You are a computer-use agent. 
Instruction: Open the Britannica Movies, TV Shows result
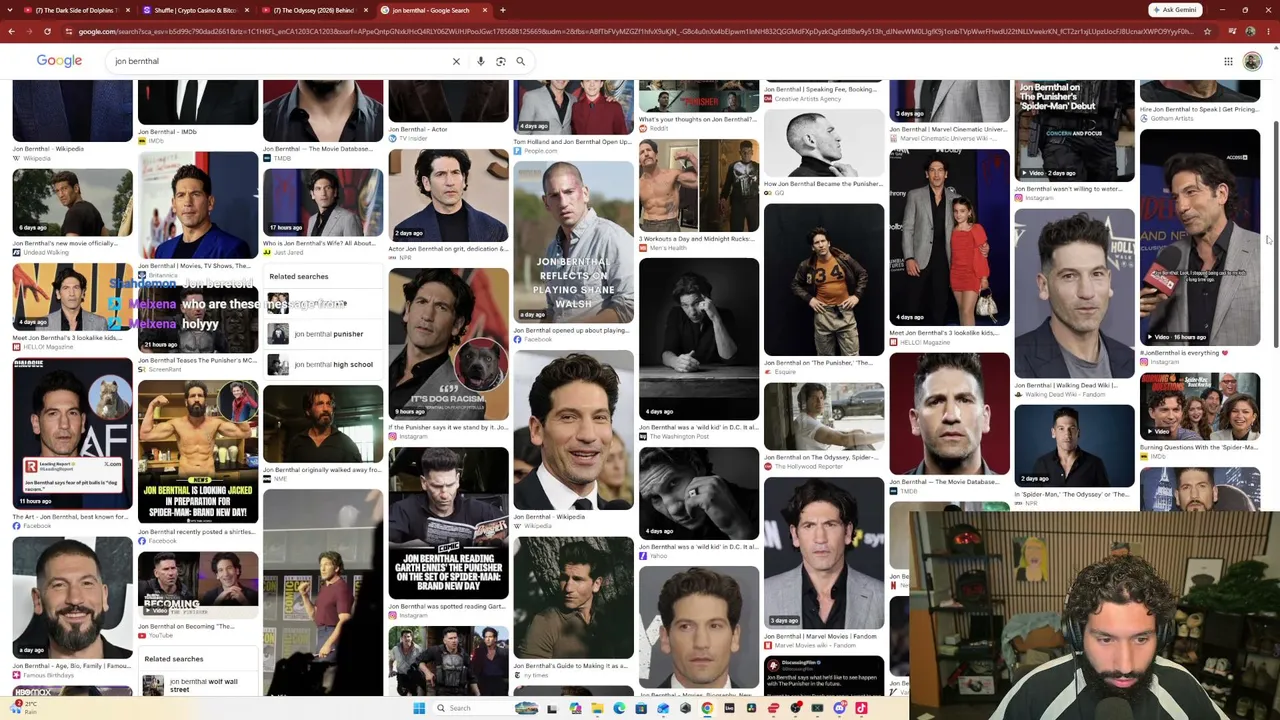coord(194,266)
